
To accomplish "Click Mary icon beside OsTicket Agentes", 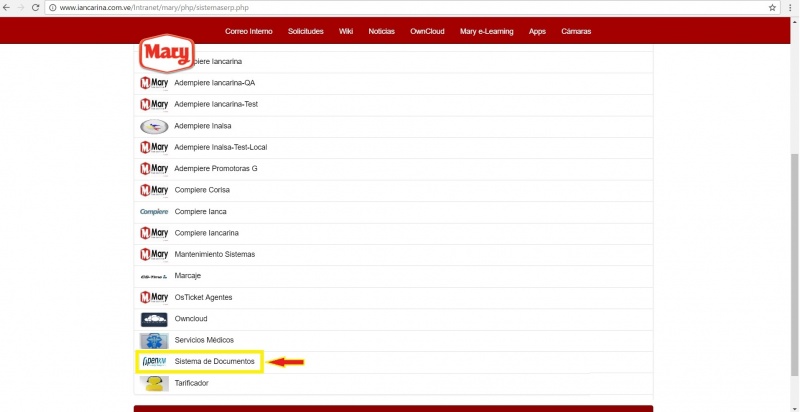I will pos(154,297).
